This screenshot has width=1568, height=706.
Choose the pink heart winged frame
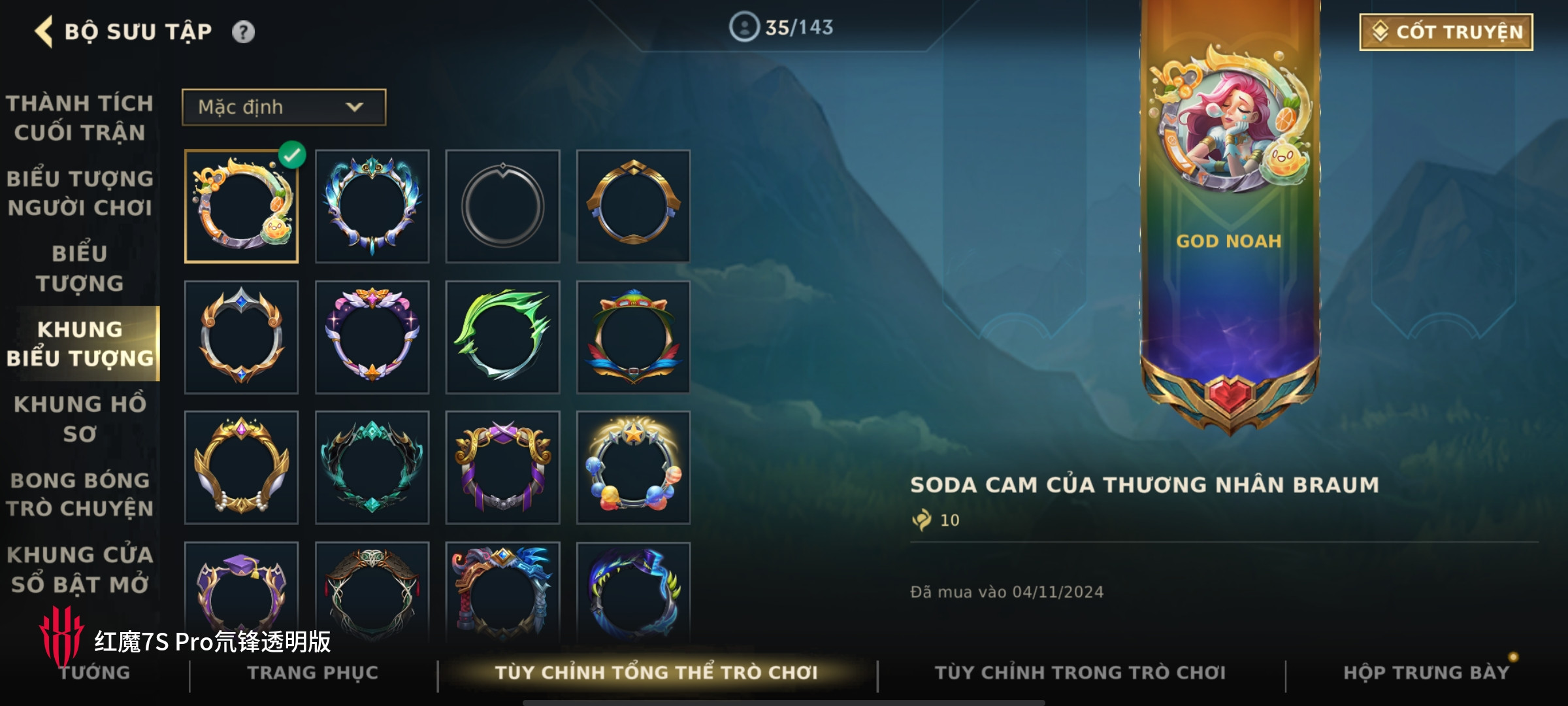coord(372,337)
